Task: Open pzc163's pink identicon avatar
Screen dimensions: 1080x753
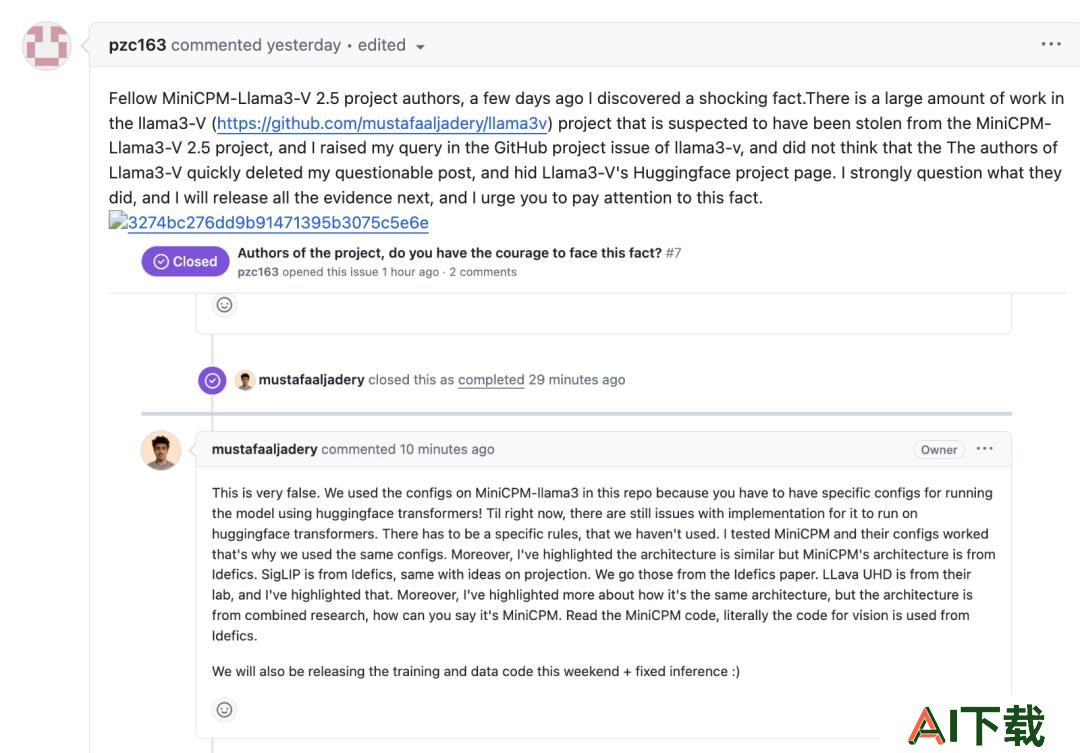Action: tap(46, 45)
